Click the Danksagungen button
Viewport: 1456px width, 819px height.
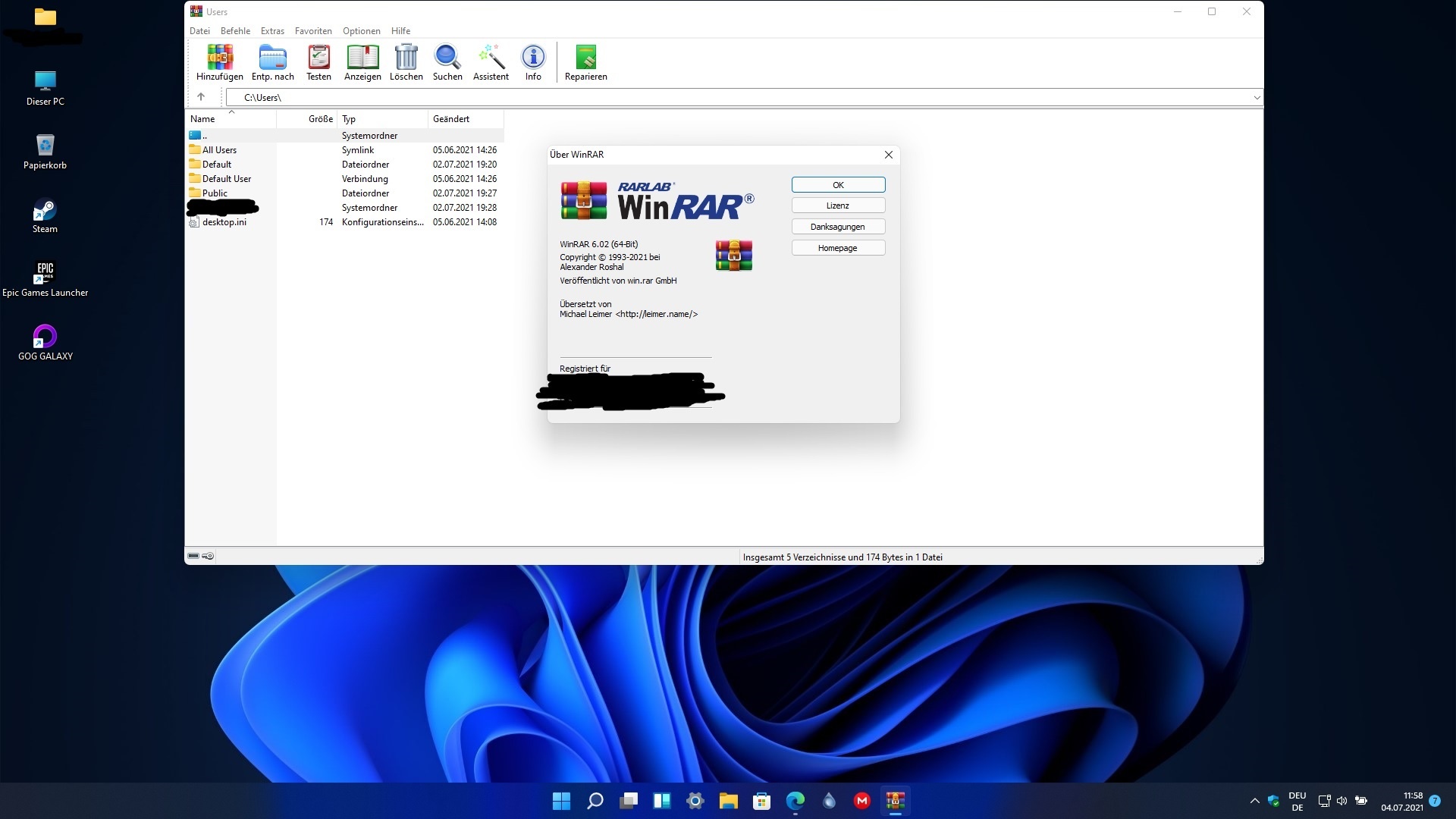[838, 227]
